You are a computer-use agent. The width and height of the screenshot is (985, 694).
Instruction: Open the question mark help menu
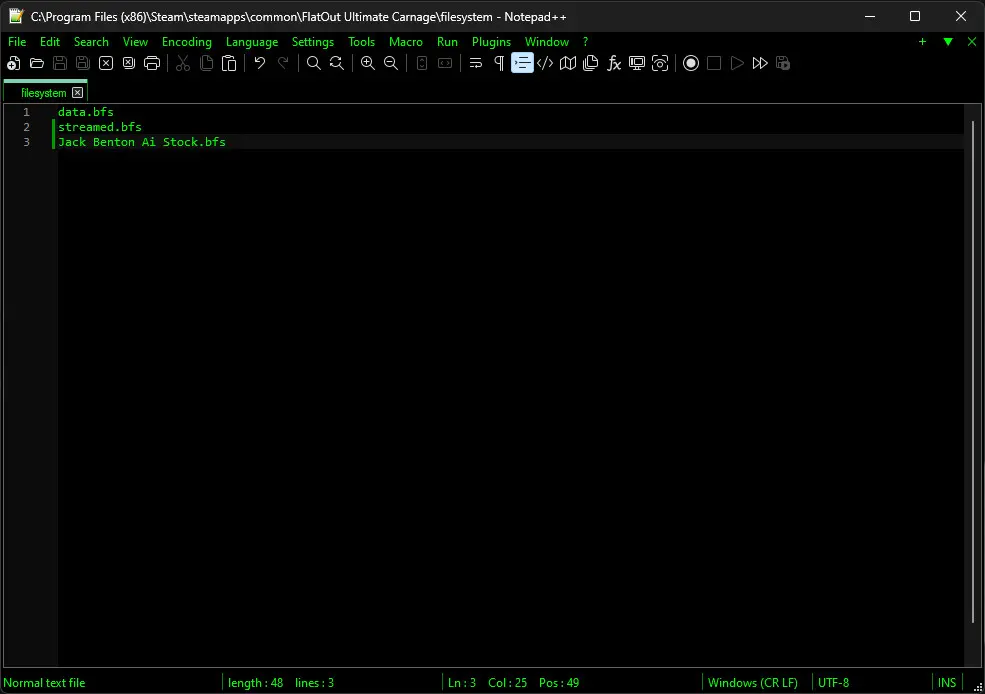585,42
